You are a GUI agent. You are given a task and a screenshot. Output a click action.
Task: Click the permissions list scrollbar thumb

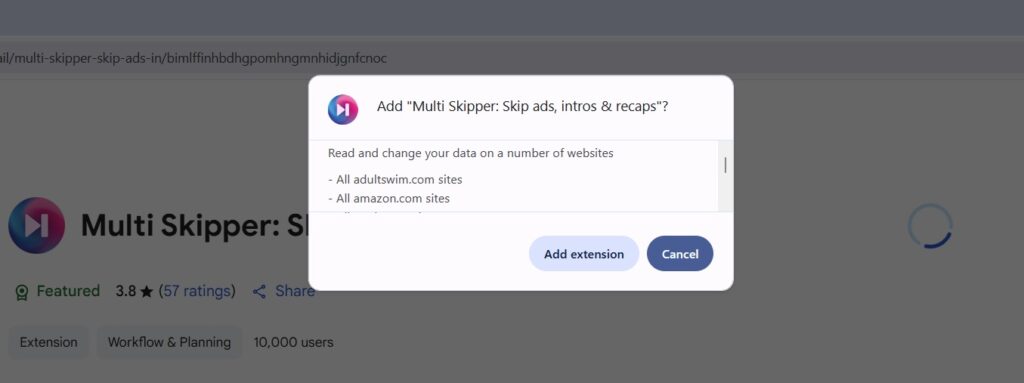[725, 165]
